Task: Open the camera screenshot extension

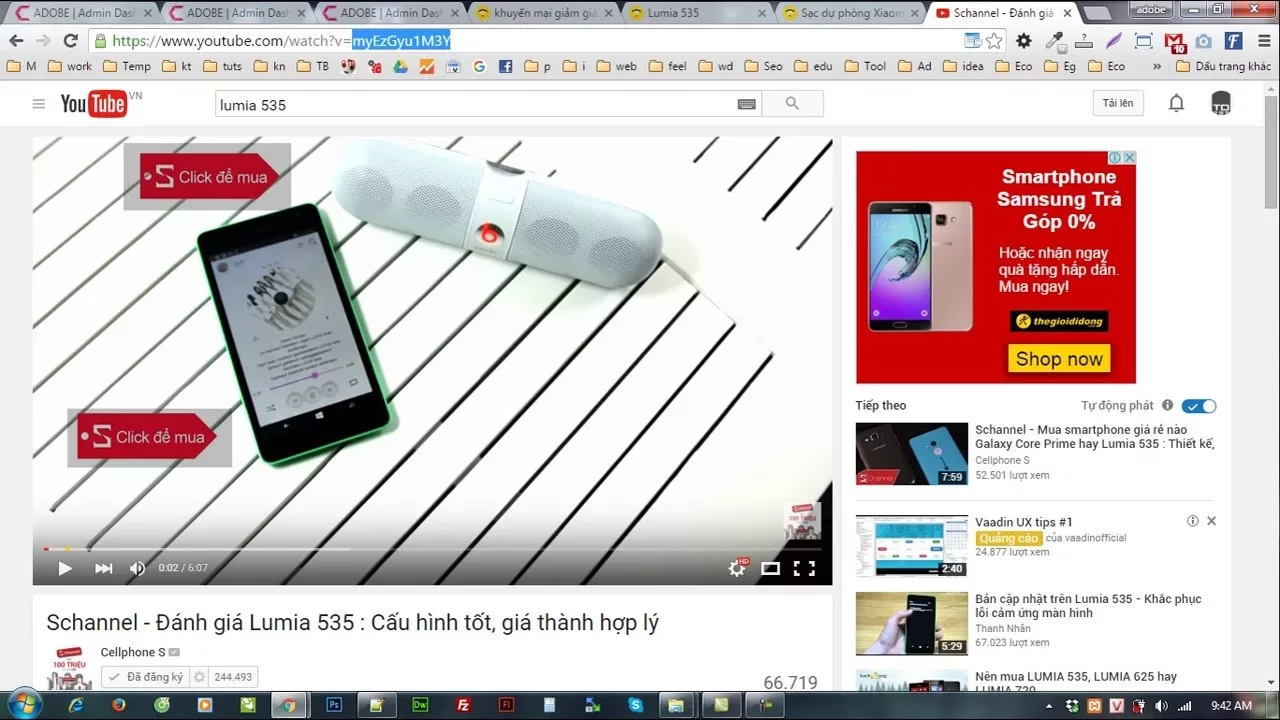Action: coord(1204,41)
